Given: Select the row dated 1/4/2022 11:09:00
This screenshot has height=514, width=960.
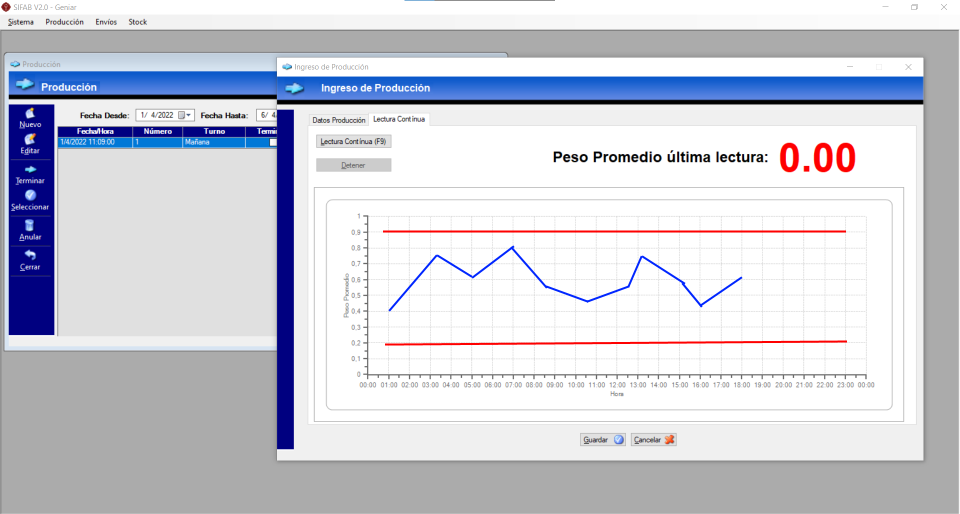Looking at the screenshot, I should click(168, 142).
